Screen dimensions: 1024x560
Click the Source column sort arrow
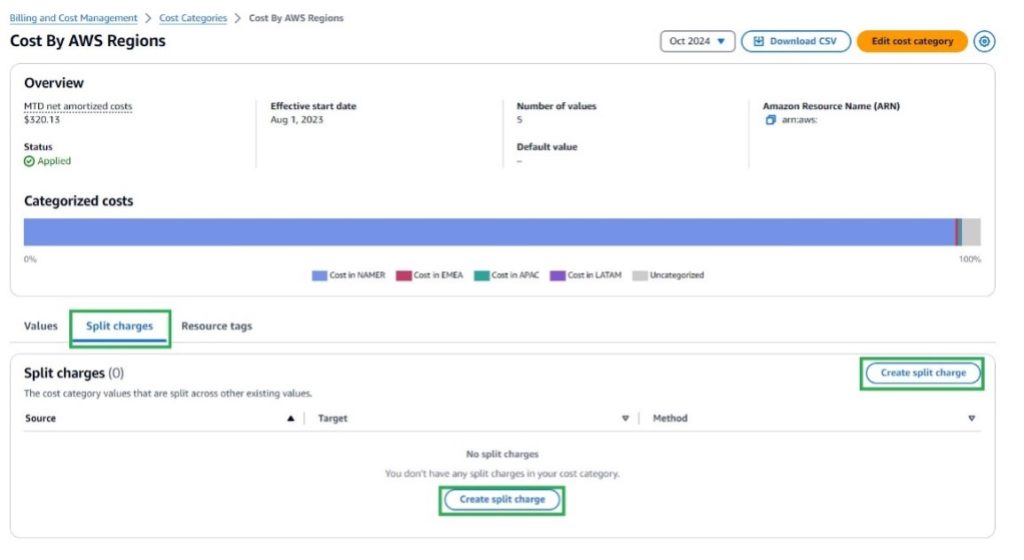291,419
